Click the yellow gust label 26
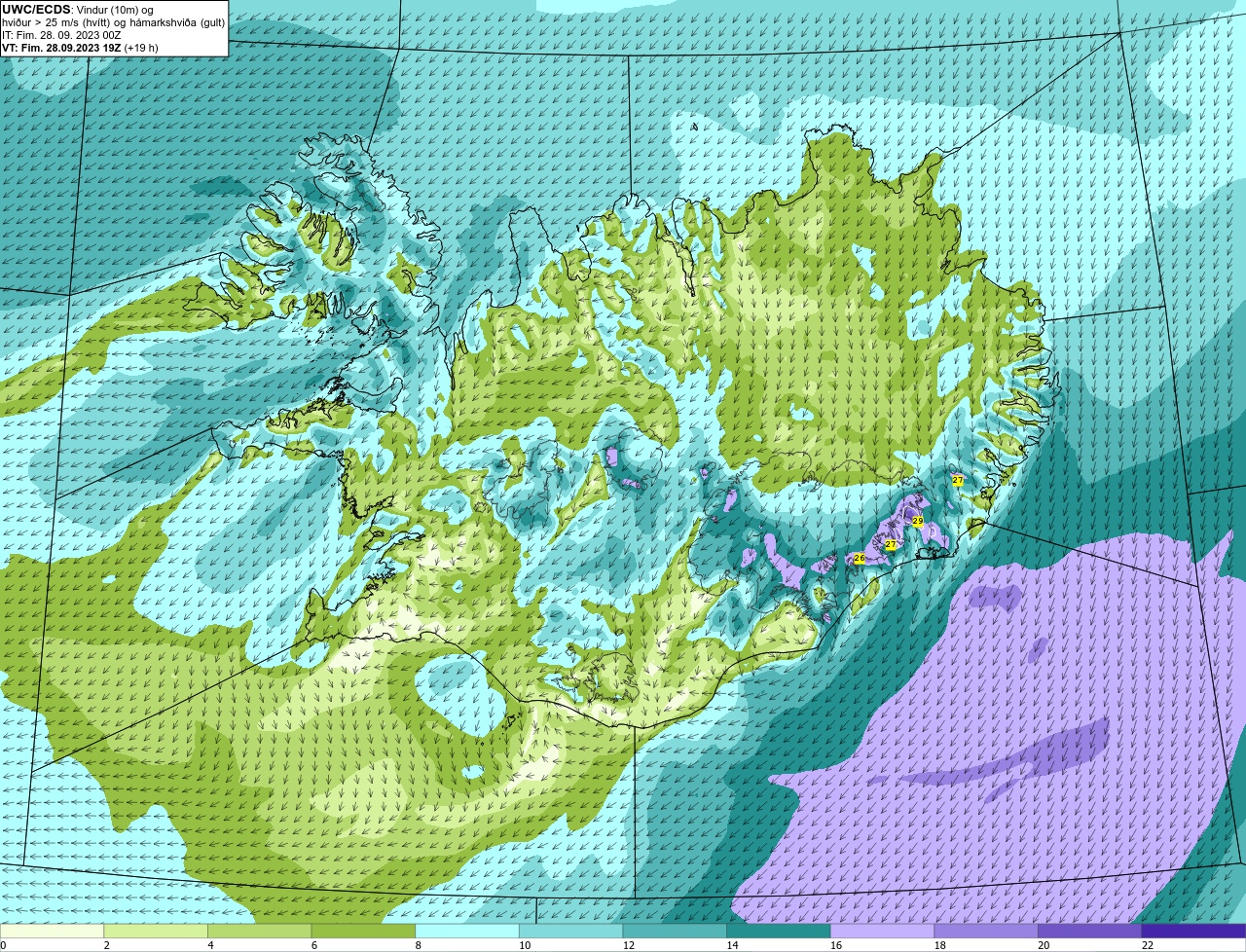The width and height of the screenshot is (1246, 952). tap(859, 558)
